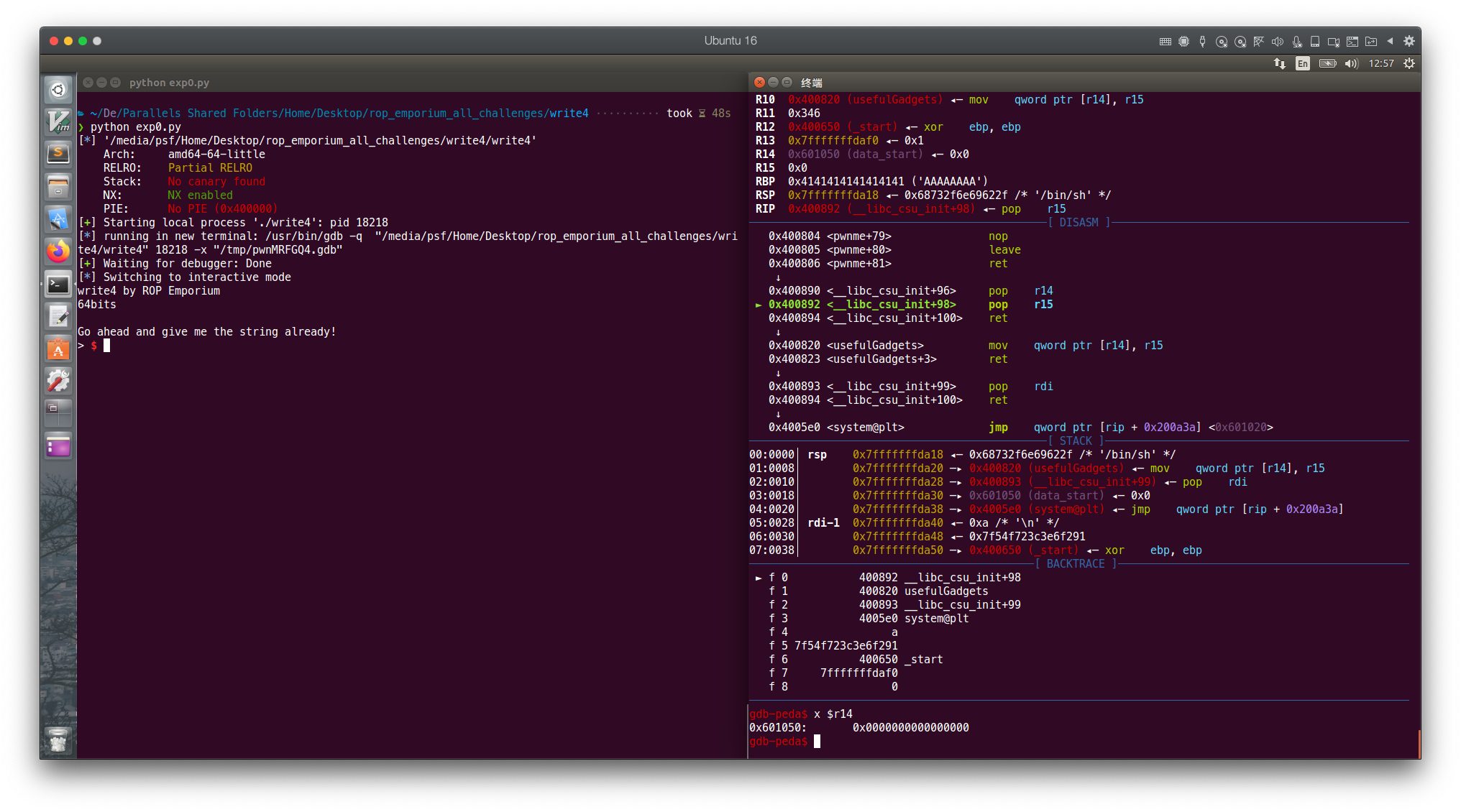Open the Workspace Switcher in dock
Screen dimensions: 1461x812
pos(58,414)
